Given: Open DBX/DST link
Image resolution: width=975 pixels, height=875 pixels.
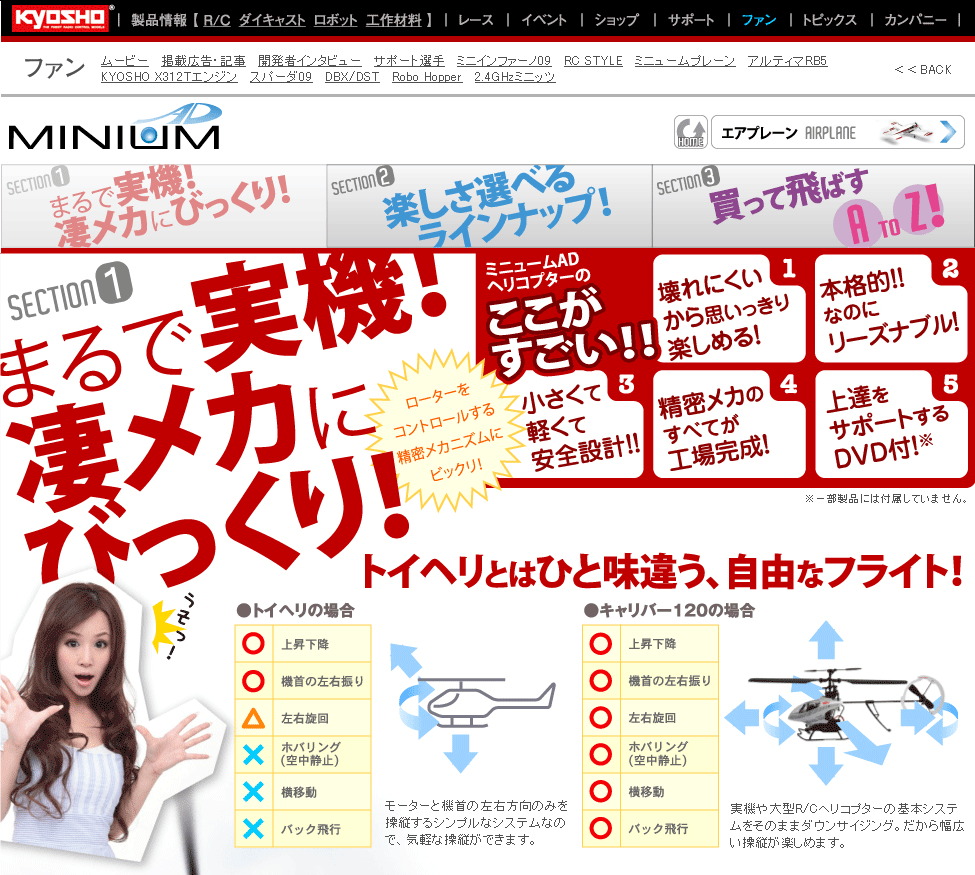Looking at the screenshot, I should [352, 77].
